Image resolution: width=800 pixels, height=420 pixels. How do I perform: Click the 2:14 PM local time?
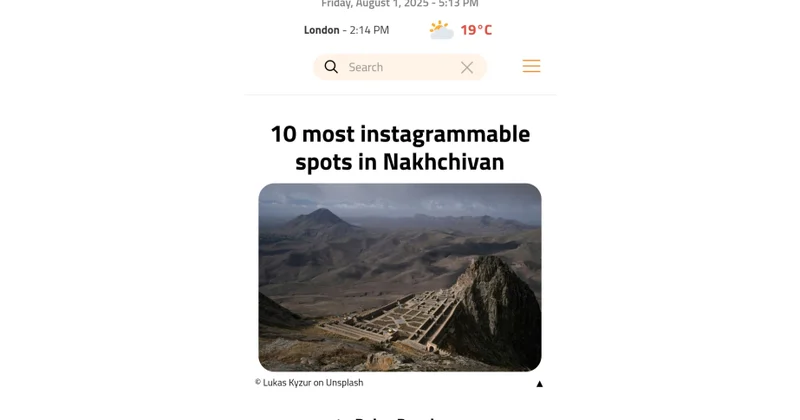click(x=369, y=30)
